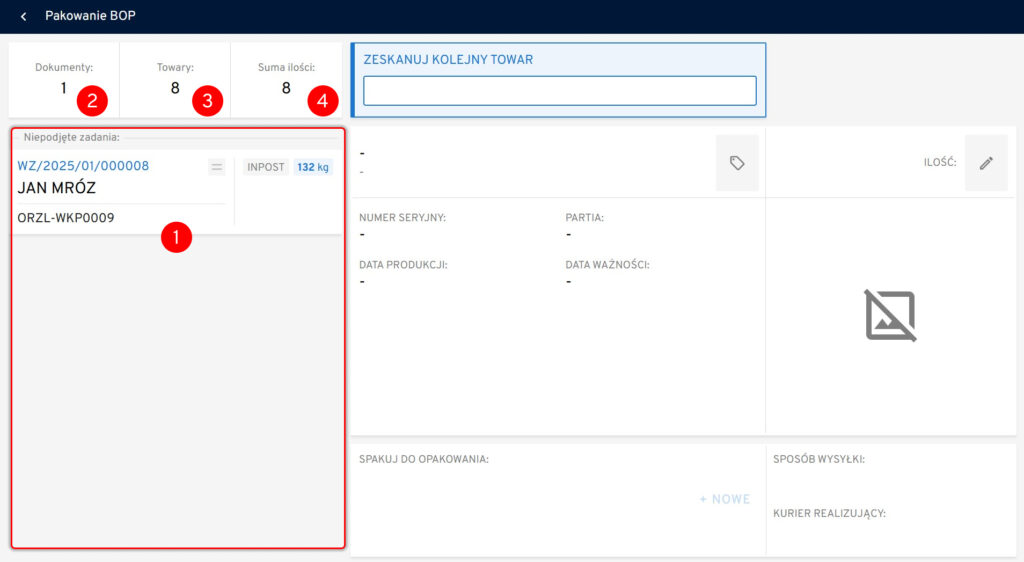
Task: Select the Dokumenty counter tile
Action: [63, 79]
